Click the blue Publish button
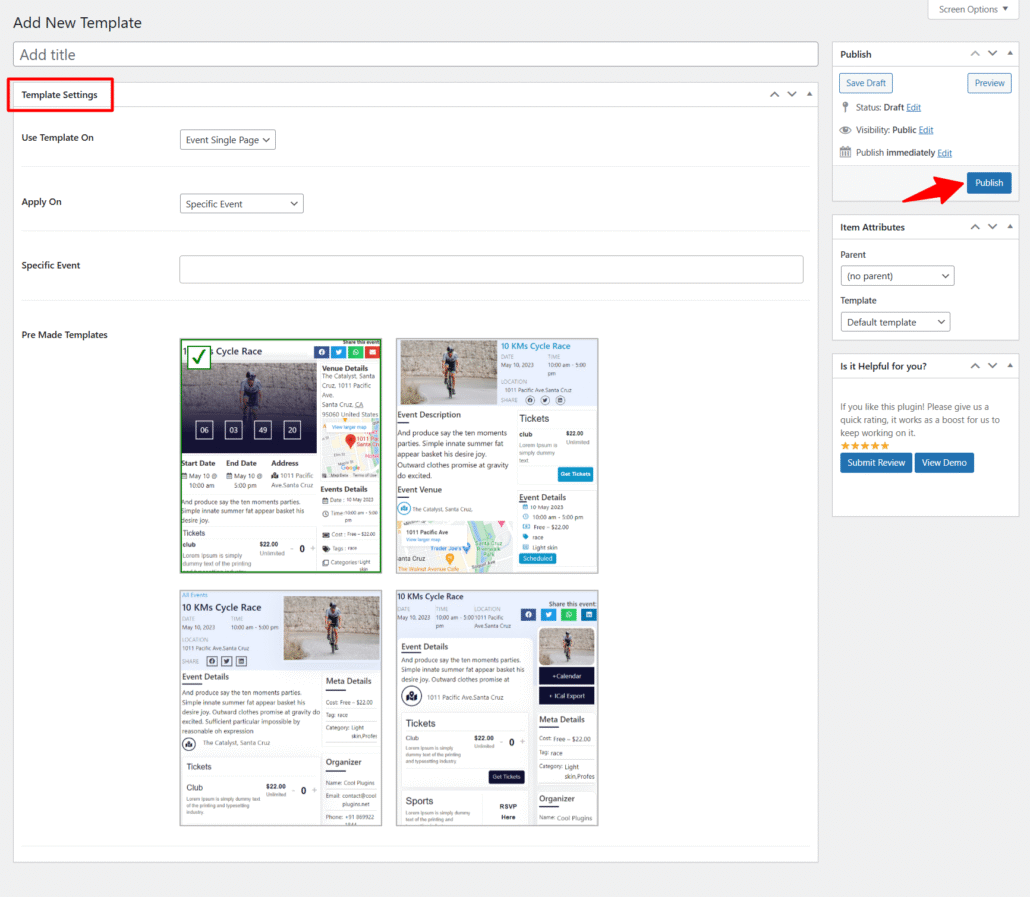 [x=988, y=183]
